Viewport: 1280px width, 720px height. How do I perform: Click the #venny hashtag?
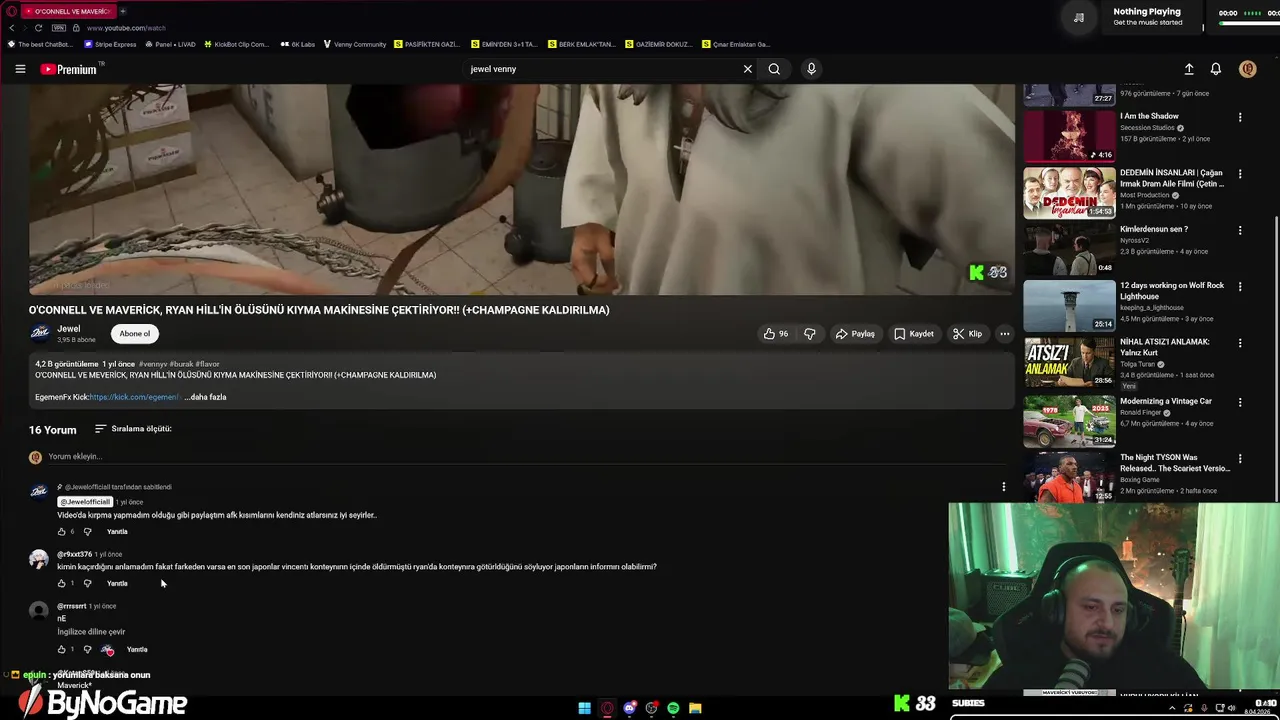tap(153, 364)
